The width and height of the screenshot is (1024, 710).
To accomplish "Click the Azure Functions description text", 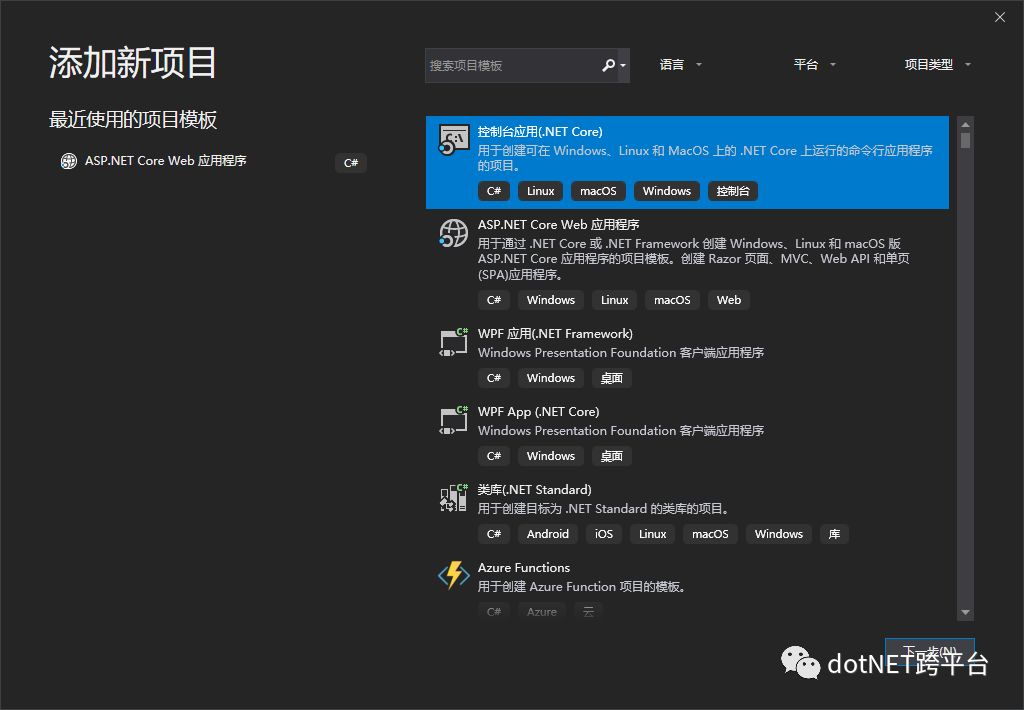I will pos(582,587).
